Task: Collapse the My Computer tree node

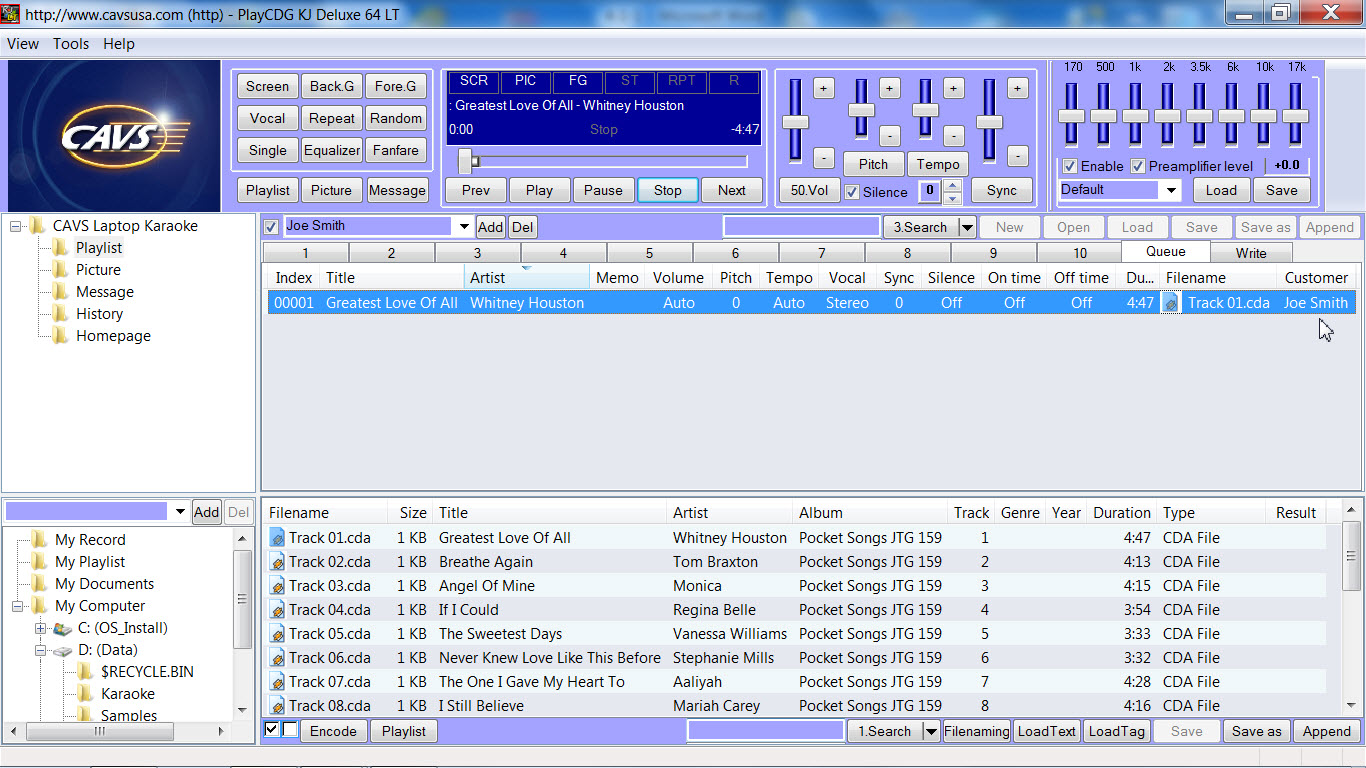Action: coord(18,606)
